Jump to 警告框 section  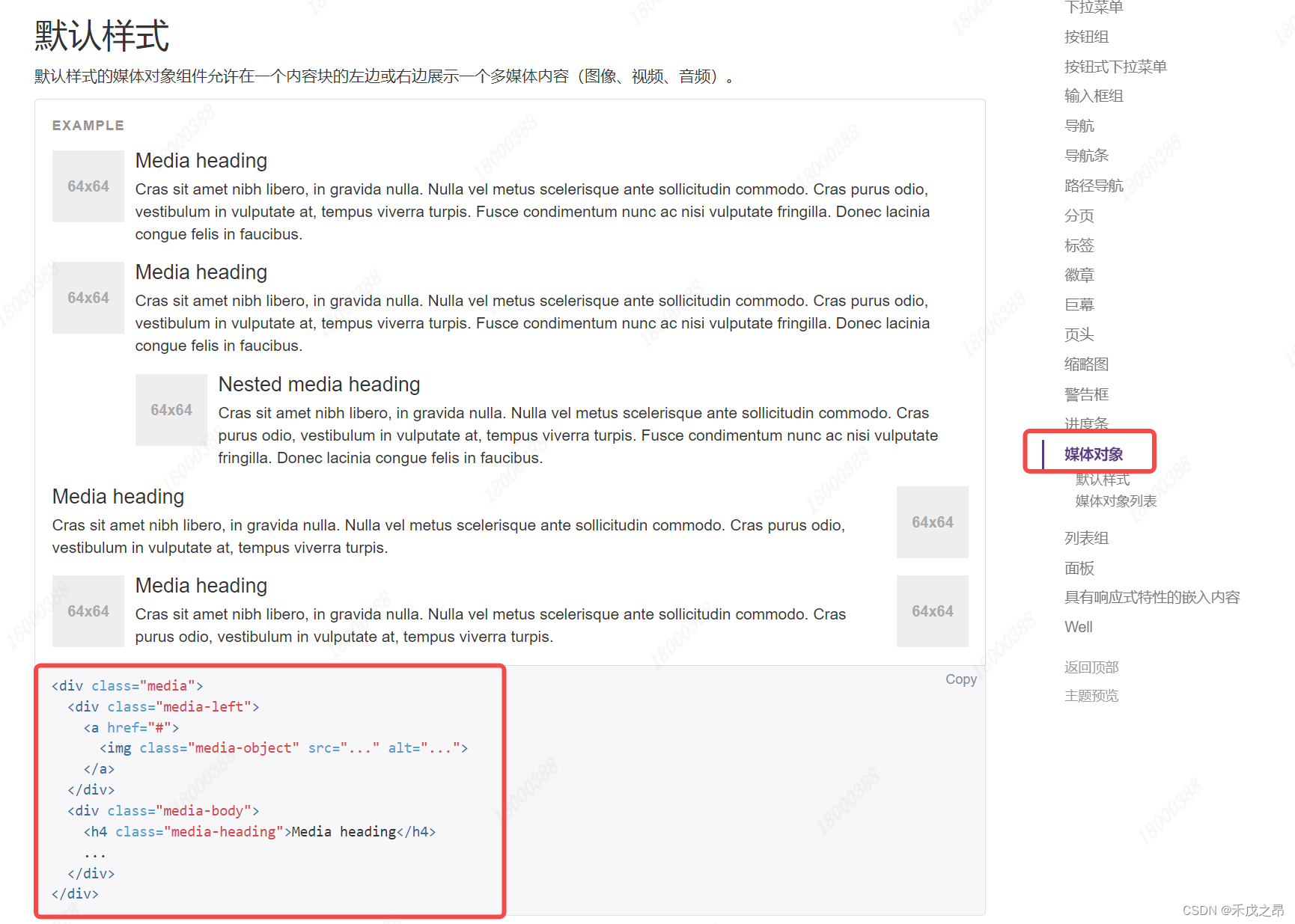[1086, 394]
